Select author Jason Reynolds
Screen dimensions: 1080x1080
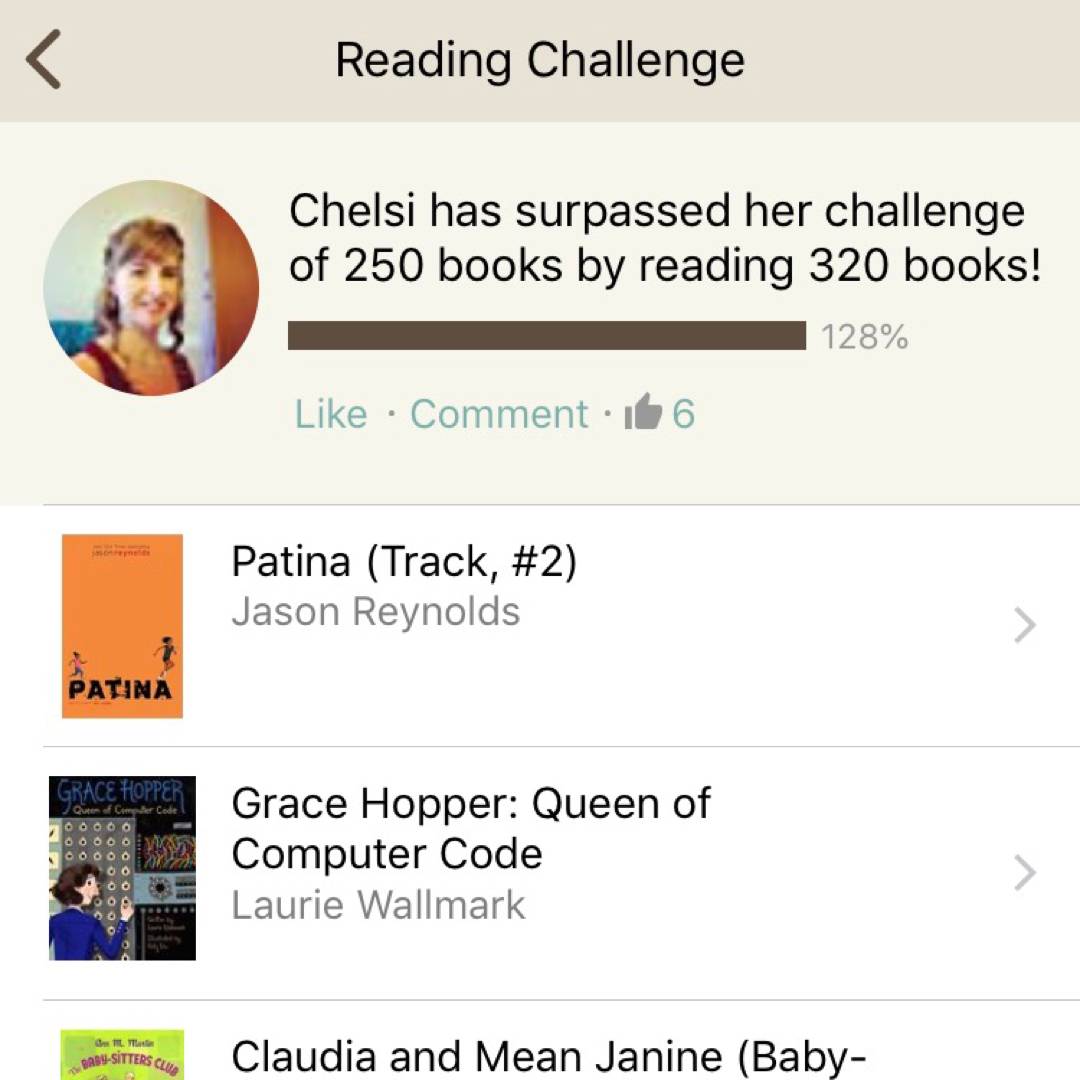point(375,612)
